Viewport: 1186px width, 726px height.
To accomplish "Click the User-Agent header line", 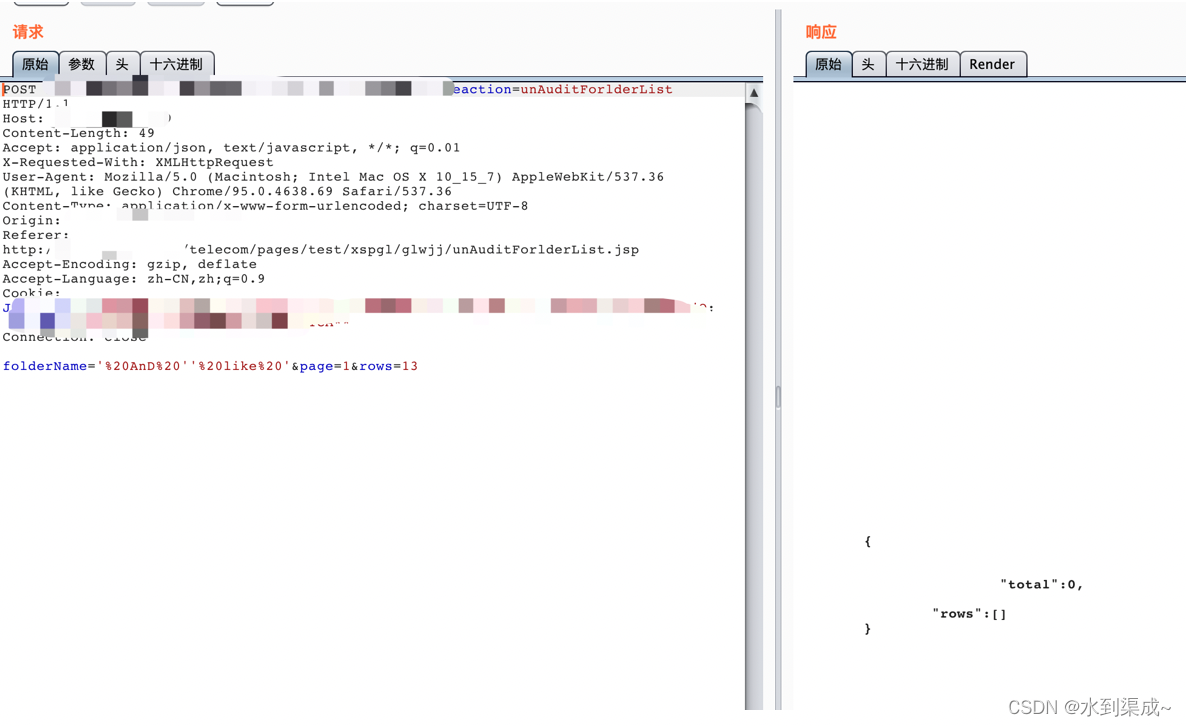I will pos(333,184).
